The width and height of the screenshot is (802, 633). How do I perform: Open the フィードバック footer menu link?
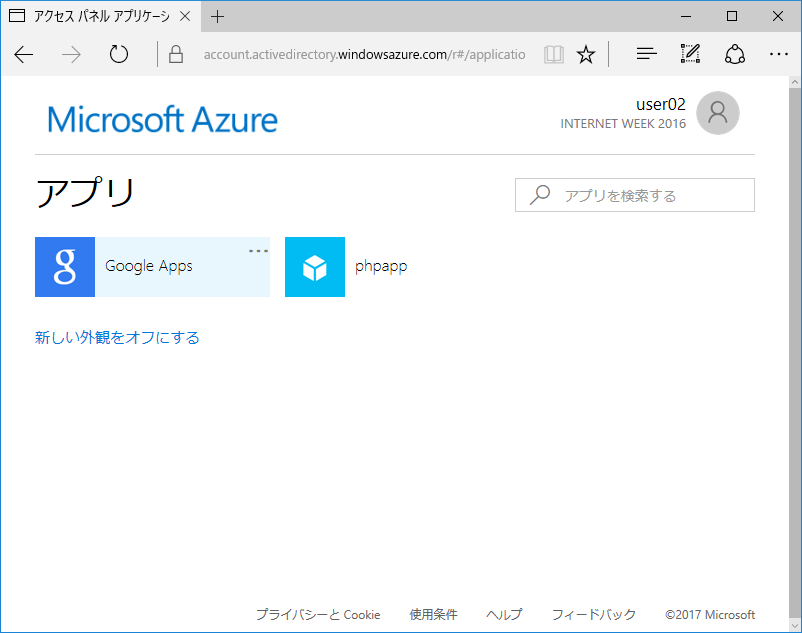pyautogui.click(x=593, y=614)
